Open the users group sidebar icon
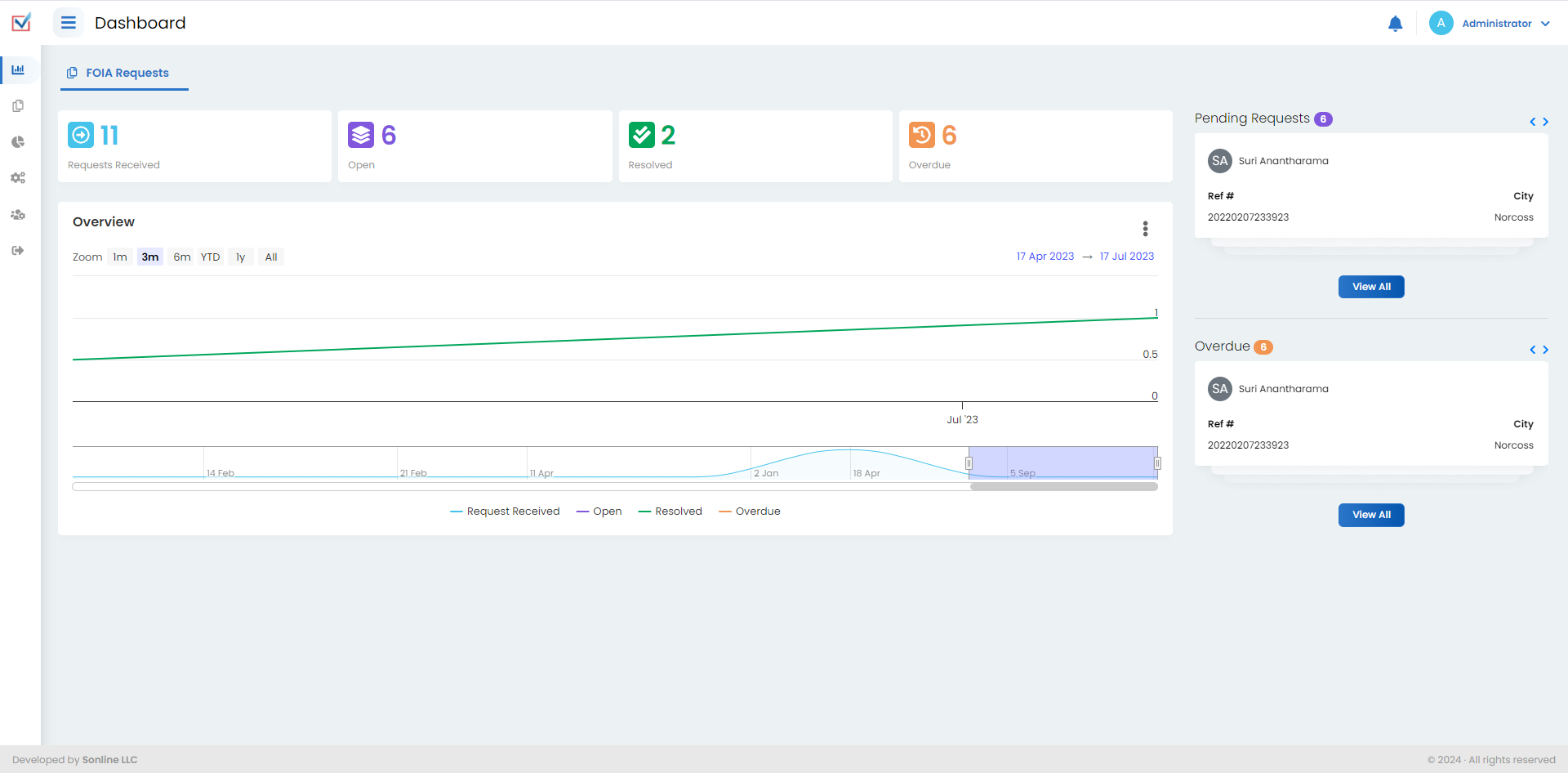1568x773 pixels. [x=18, y=215]
